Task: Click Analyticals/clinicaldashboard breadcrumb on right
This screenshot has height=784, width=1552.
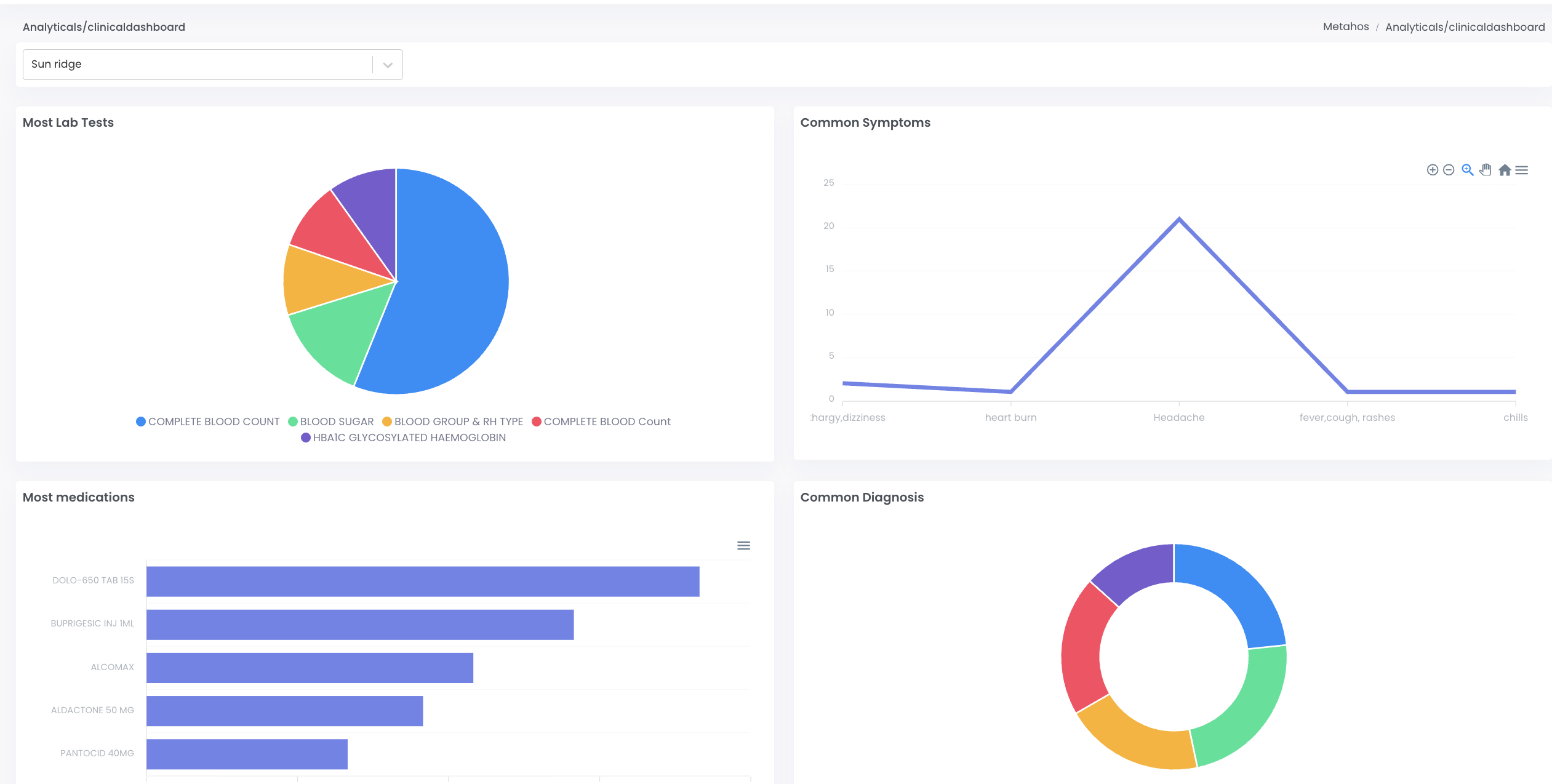Action: (1465, 26)
